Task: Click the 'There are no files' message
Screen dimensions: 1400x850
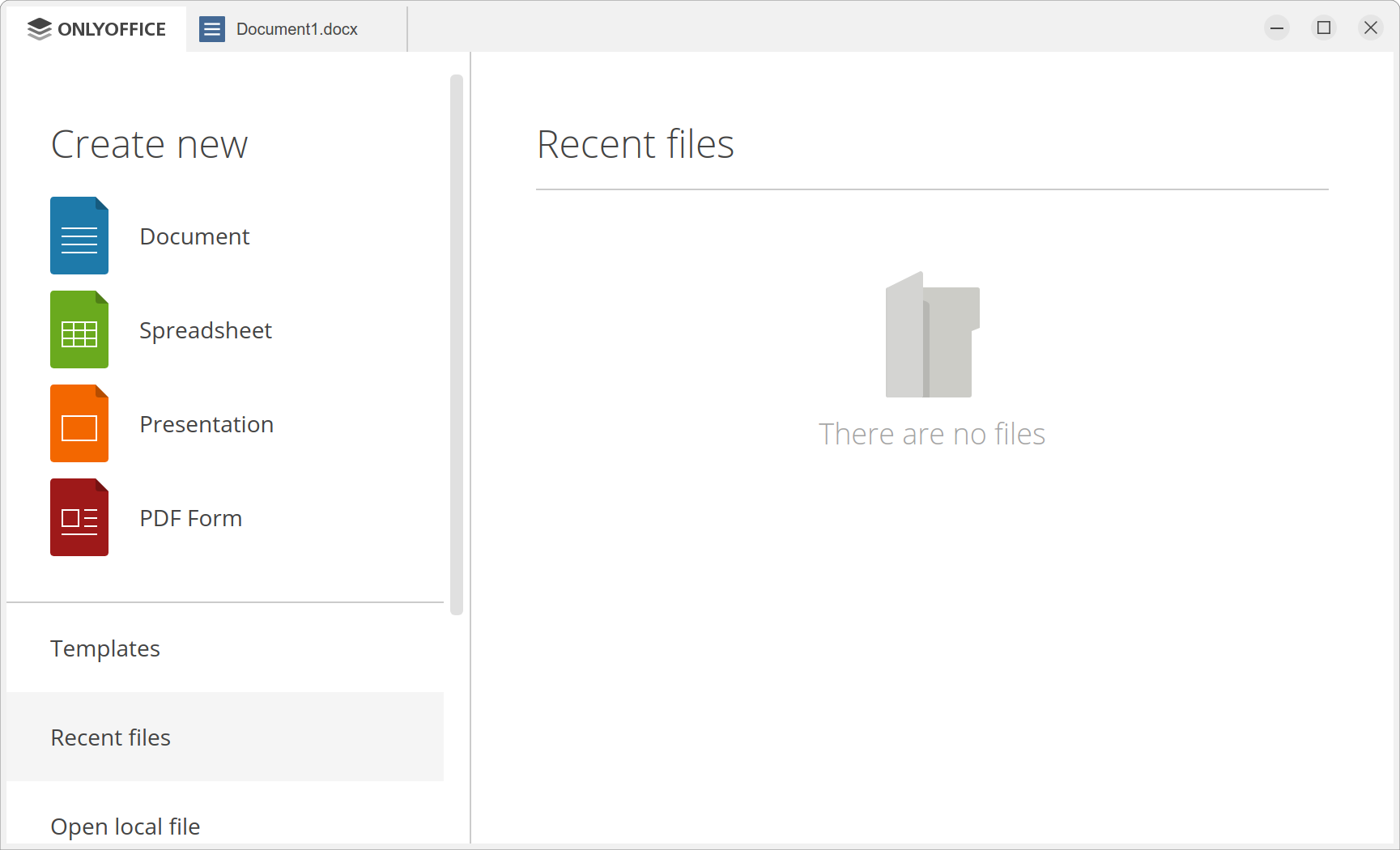Action: (x=932, y=434)
